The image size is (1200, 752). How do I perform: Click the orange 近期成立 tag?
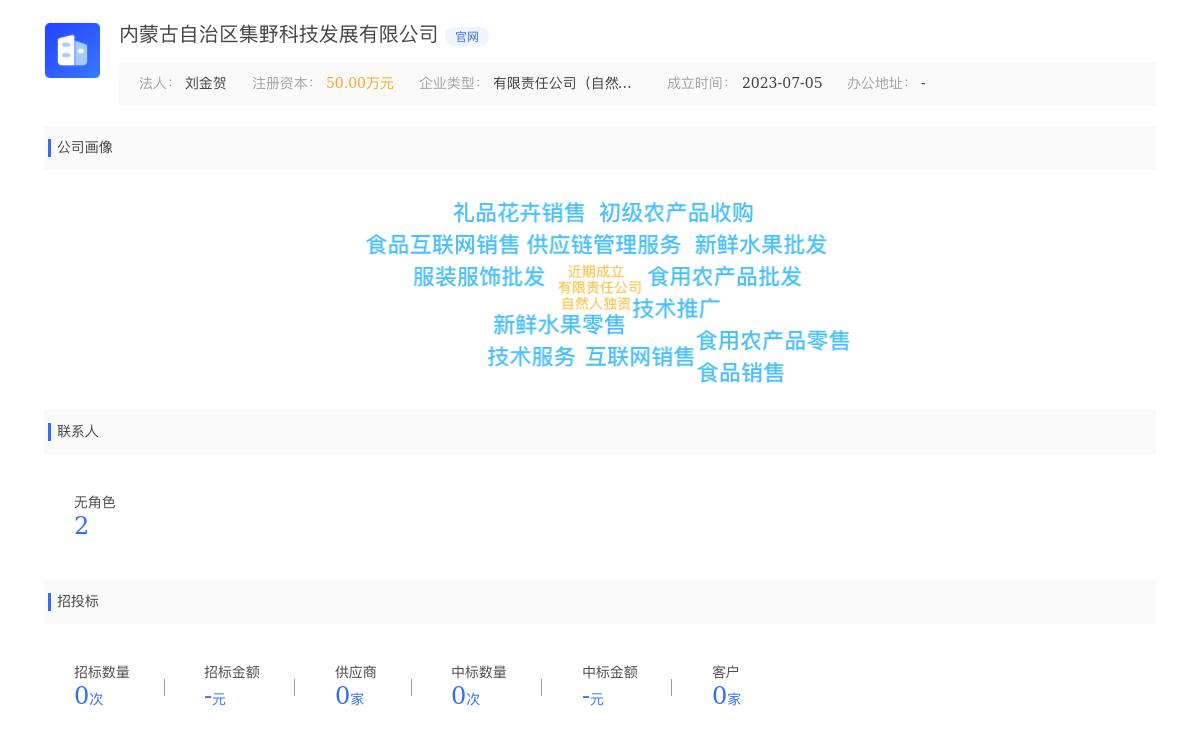pyautogui.click(x=596, y=272)
